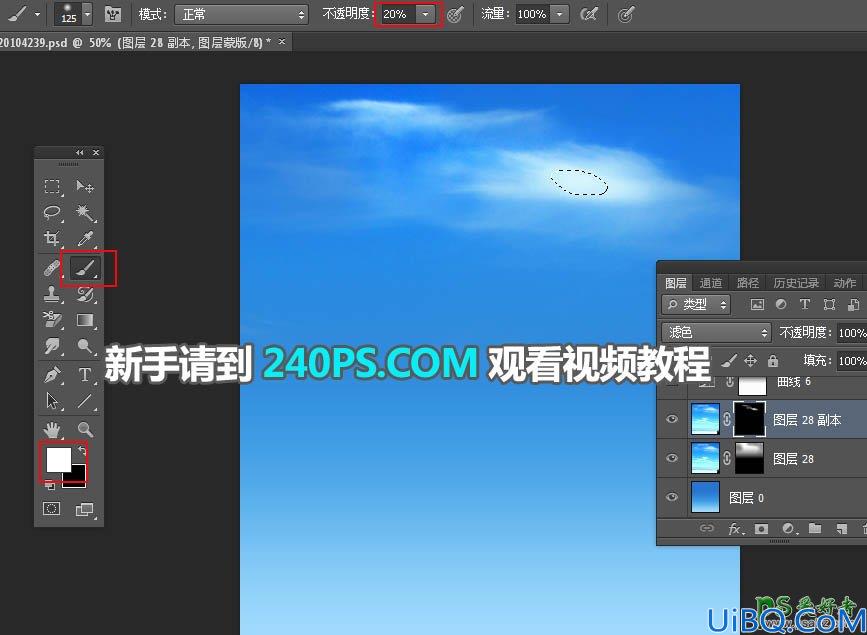Select the Dodge tool
The width and height of the screenshot is (867, 635).
click(85, 346)
